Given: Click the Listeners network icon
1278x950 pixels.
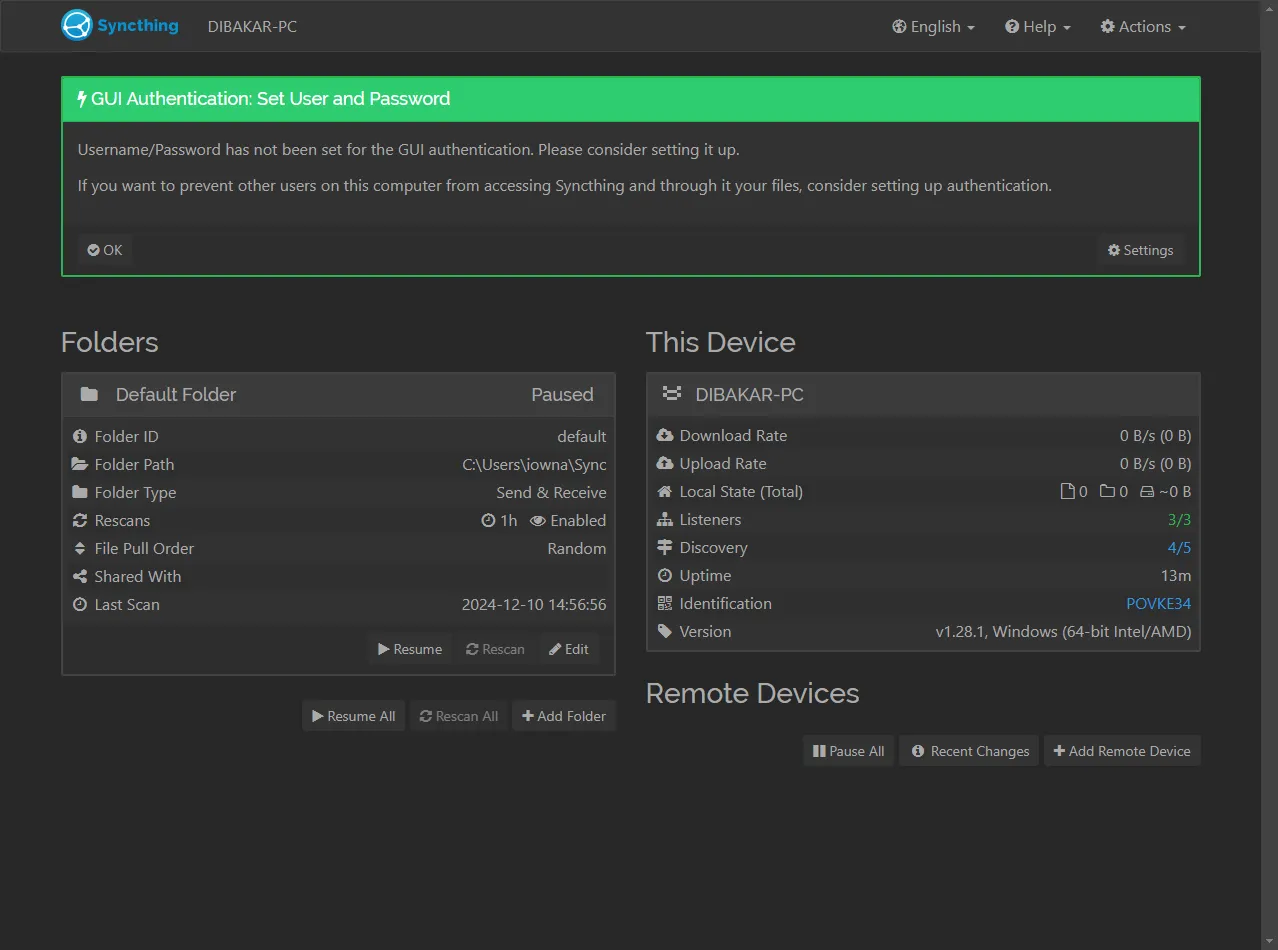Looking at the screenshot, I should click(x=665, y=520).
